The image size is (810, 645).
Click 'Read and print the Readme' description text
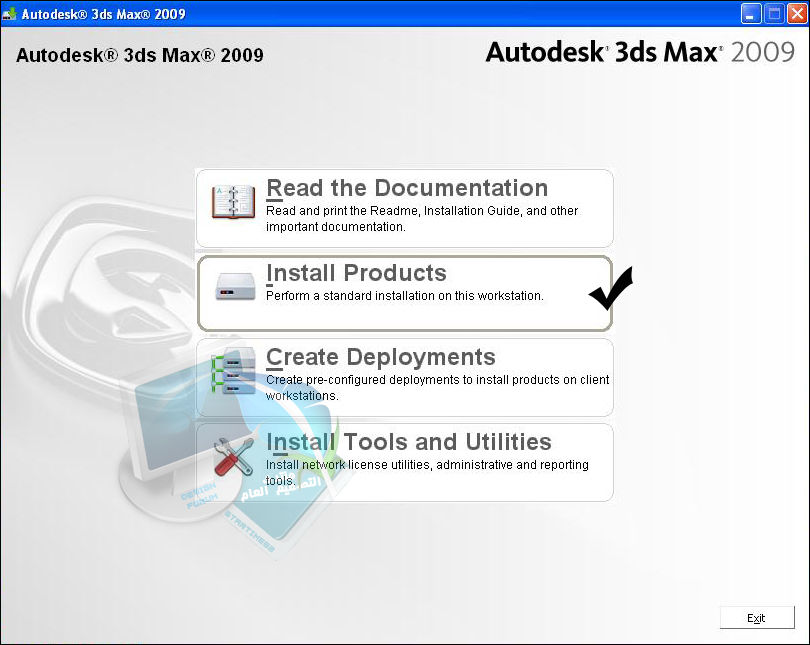click(422, 219)
